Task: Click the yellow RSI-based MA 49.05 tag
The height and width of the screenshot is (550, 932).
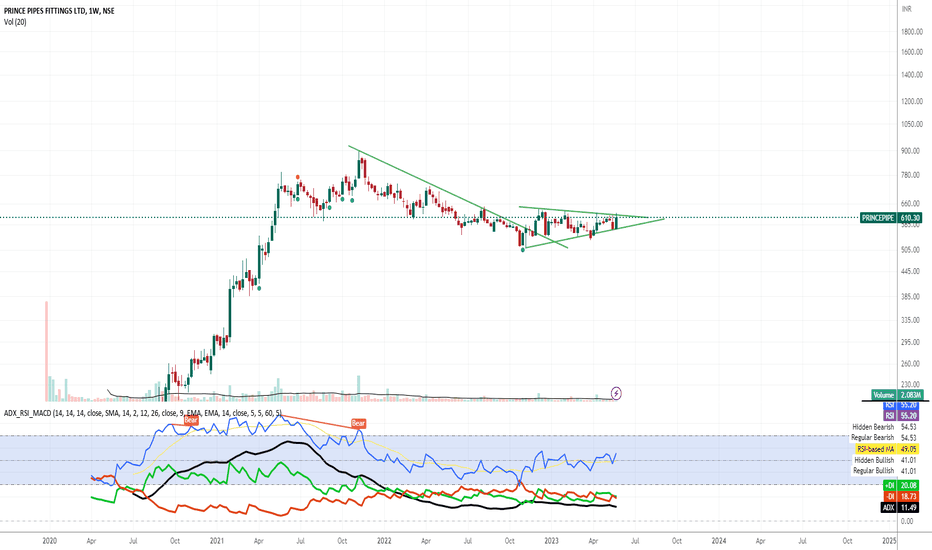Action: (x=887, y=449)
